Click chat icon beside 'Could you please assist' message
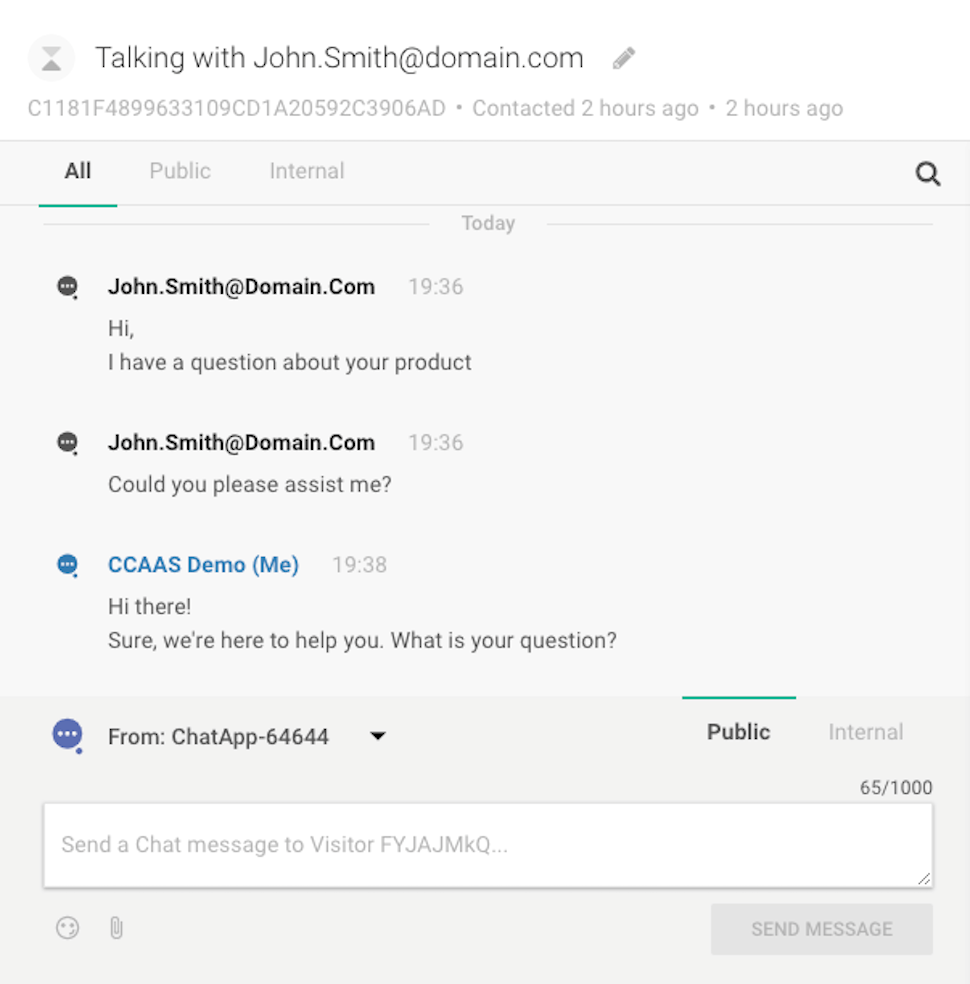The width and height of the screenshot is (970, 984). 67,443
